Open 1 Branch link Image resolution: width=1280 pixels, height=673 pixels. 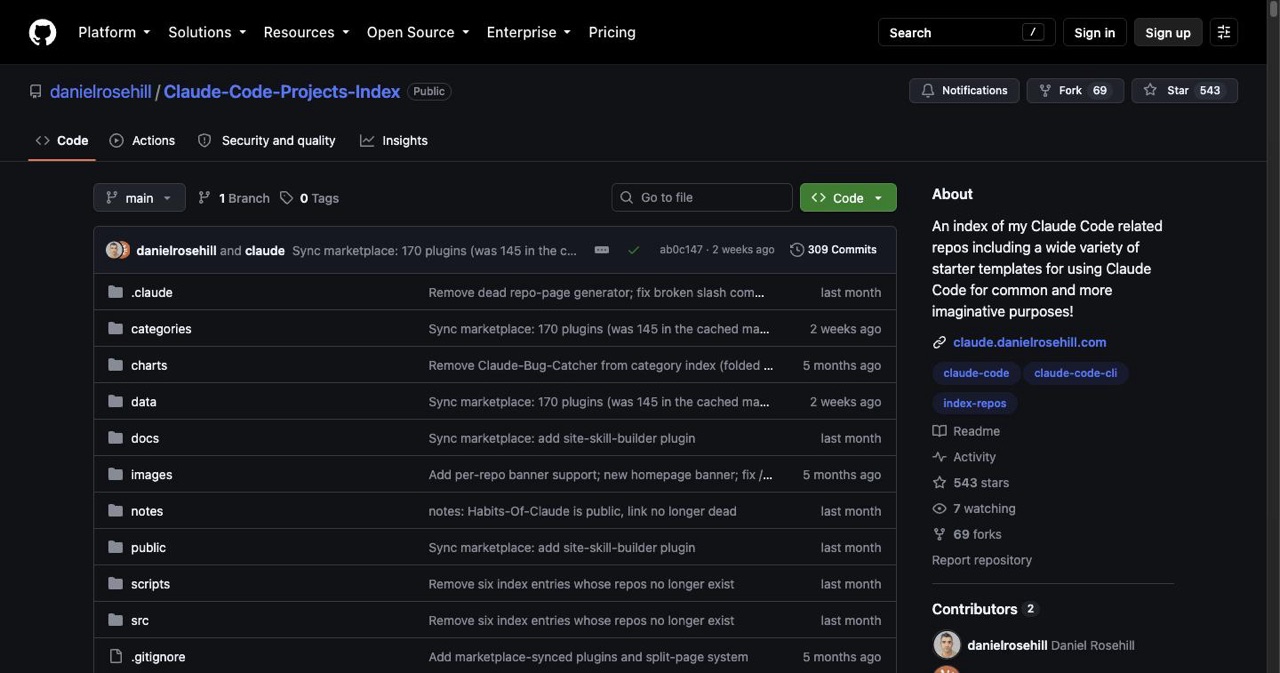[234, 198]
